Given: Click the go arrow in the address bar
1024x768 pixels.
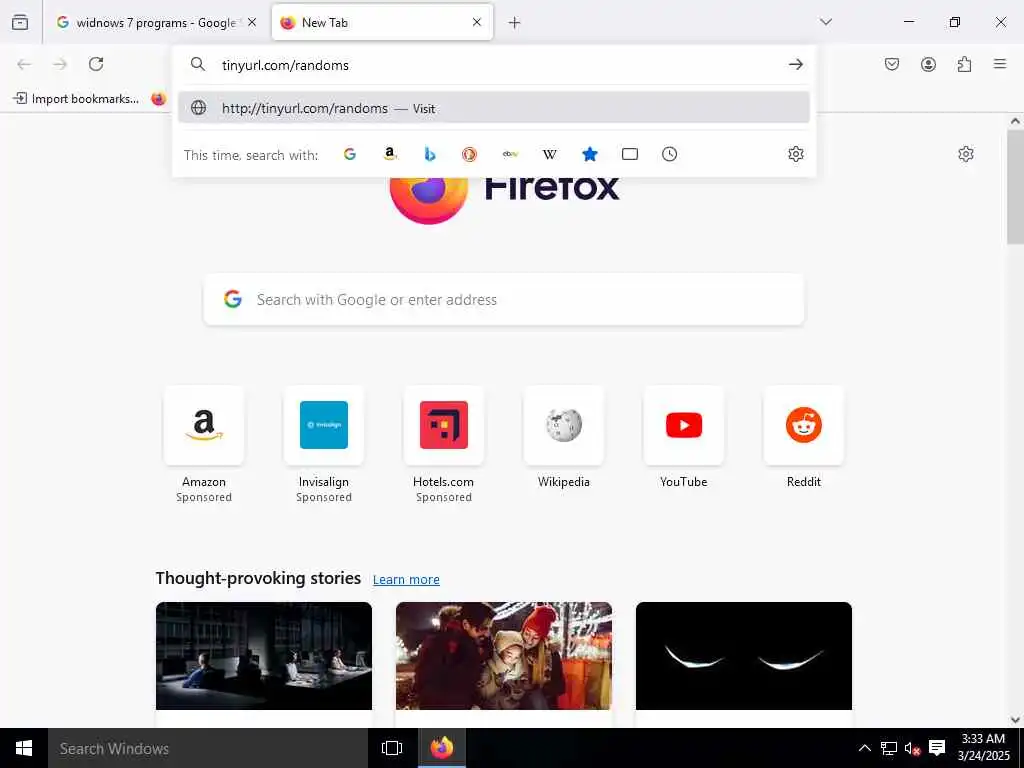Looking at the screenshot, I should point(795,64).
